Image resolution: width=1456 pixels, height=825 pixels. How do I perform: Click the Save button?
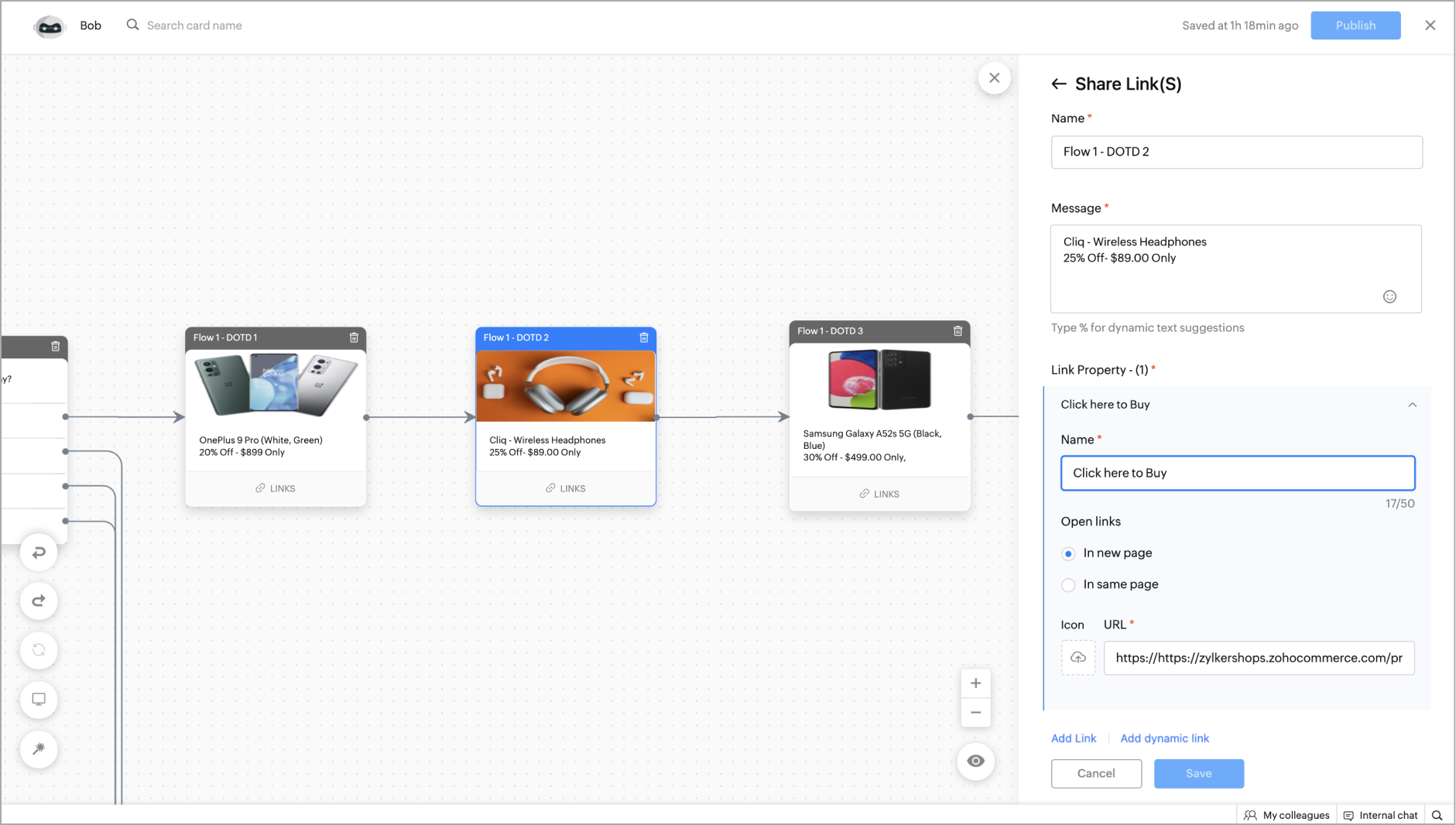coord(1199,774)
